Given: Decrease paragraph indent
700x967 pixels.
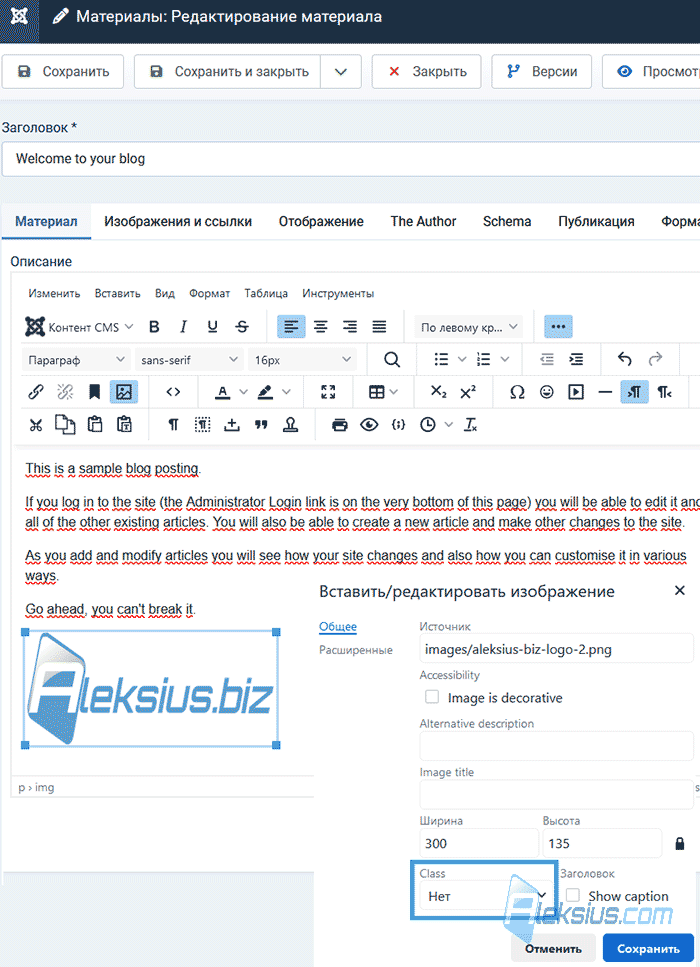Looking at the screenshot, I should click(547, 360).
